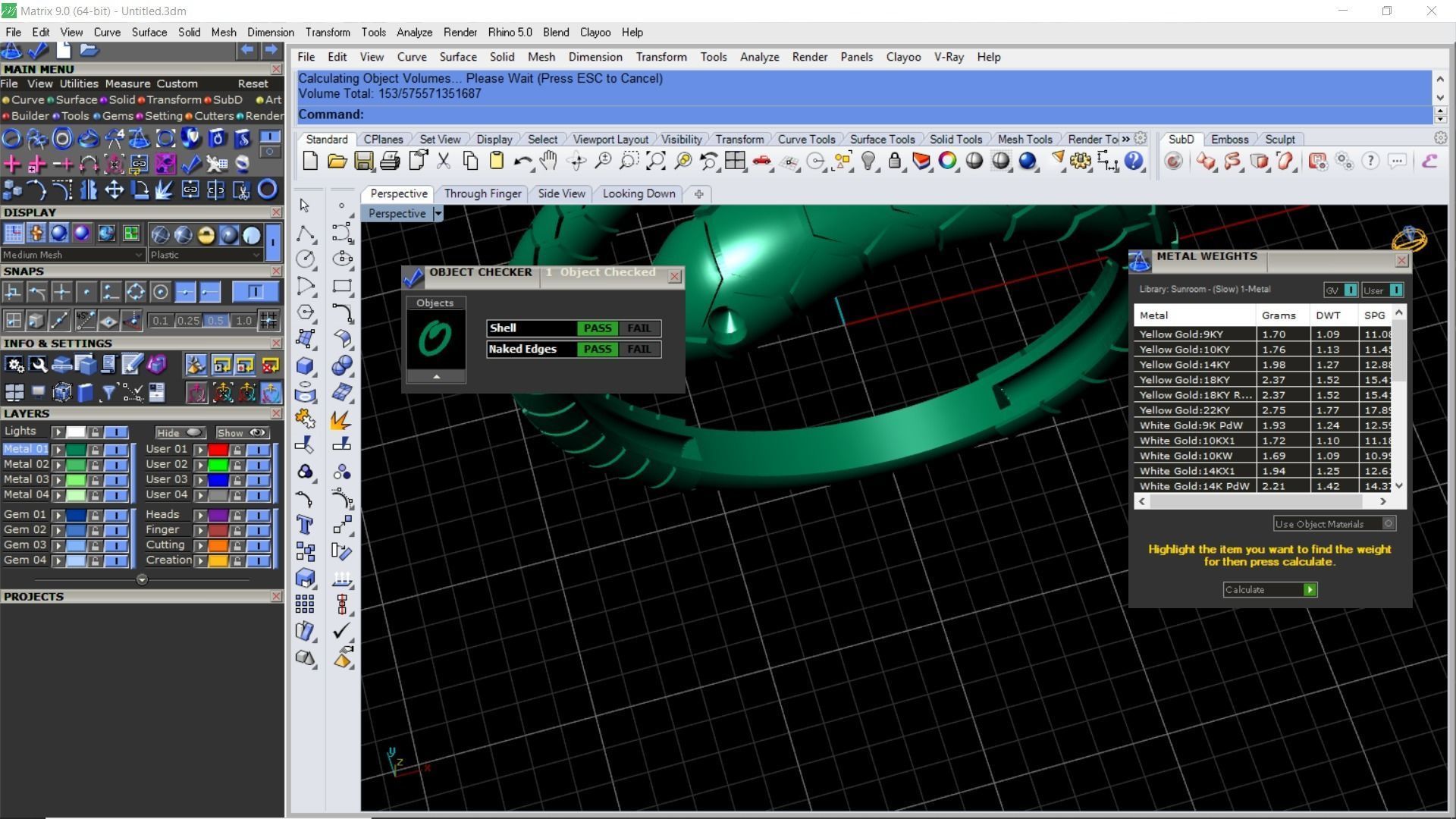Toggle the Hide layers button
The height and width of the screenshot is (819, 1456).
pyautogui.click(x=180, y=433)
